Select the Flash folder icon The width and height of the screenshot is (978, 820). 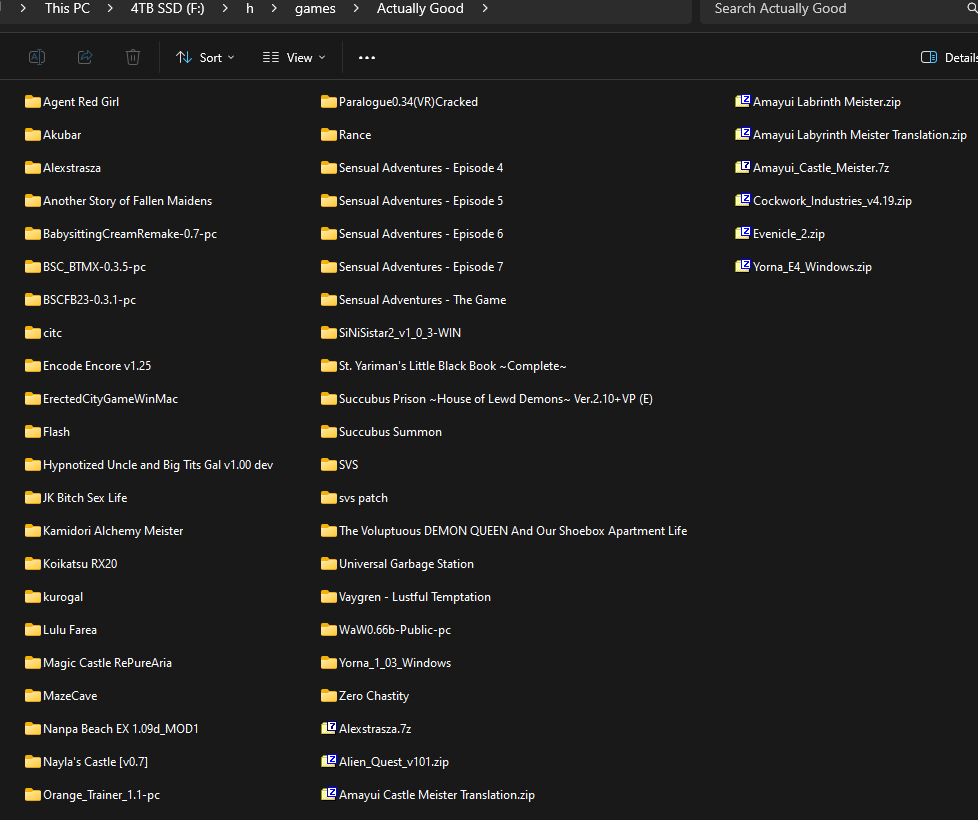[x=32, y=432]
